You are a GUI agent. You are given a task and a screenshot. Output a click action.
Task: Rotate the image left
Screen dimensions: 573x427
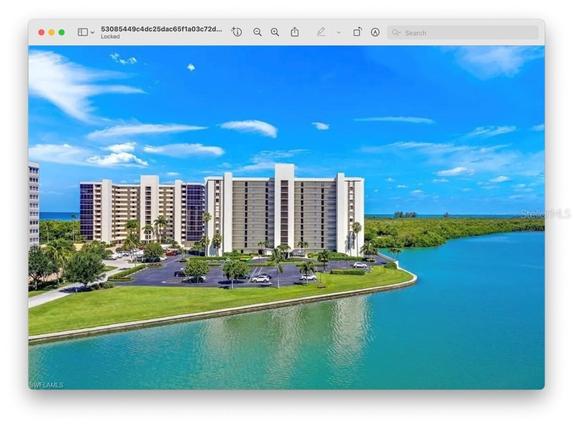357,32
